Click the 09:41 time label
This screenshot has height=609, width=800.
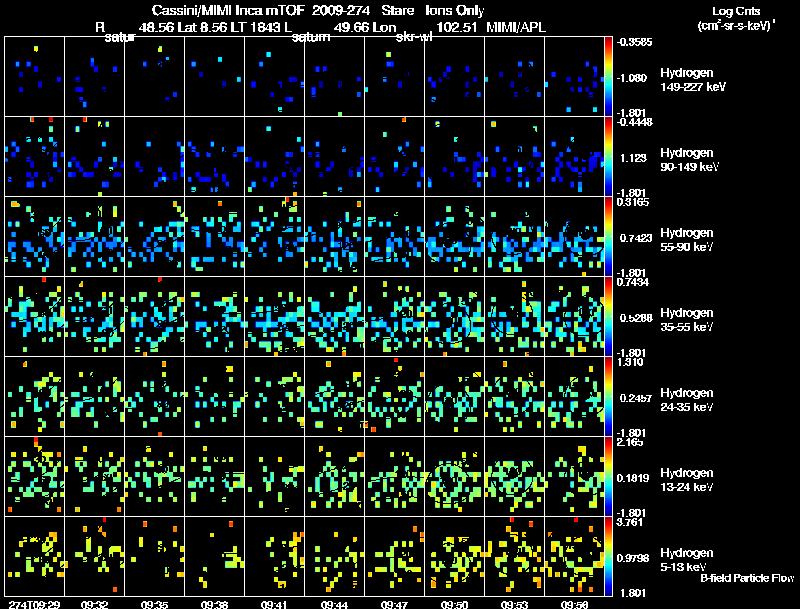[x=274, y=604]
